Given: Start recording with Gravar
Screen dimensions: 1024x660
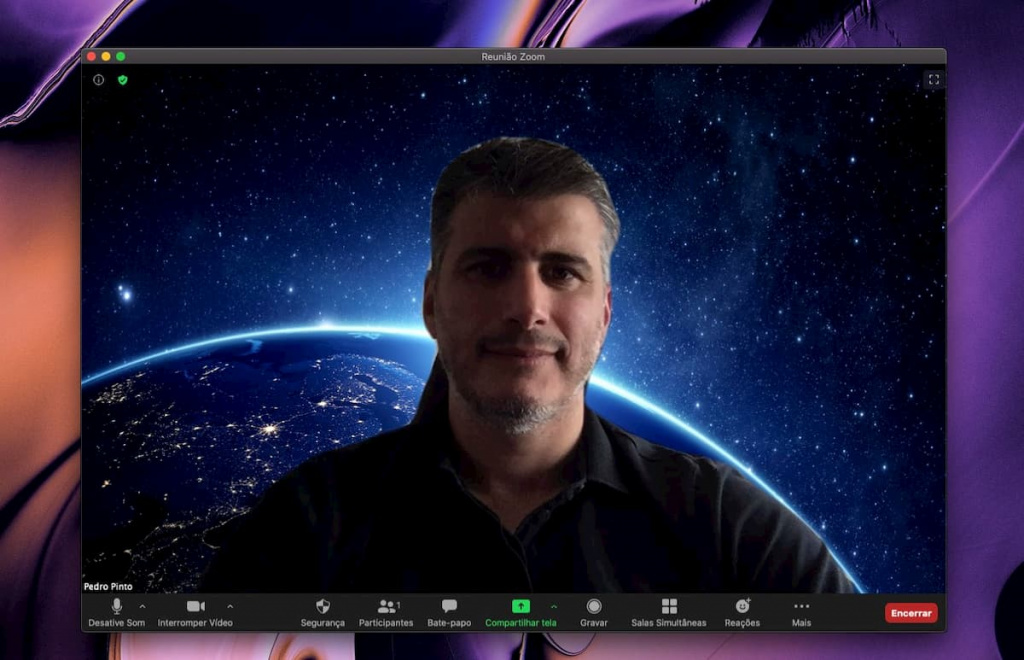Looking at the screenshot, I should 594,613.
